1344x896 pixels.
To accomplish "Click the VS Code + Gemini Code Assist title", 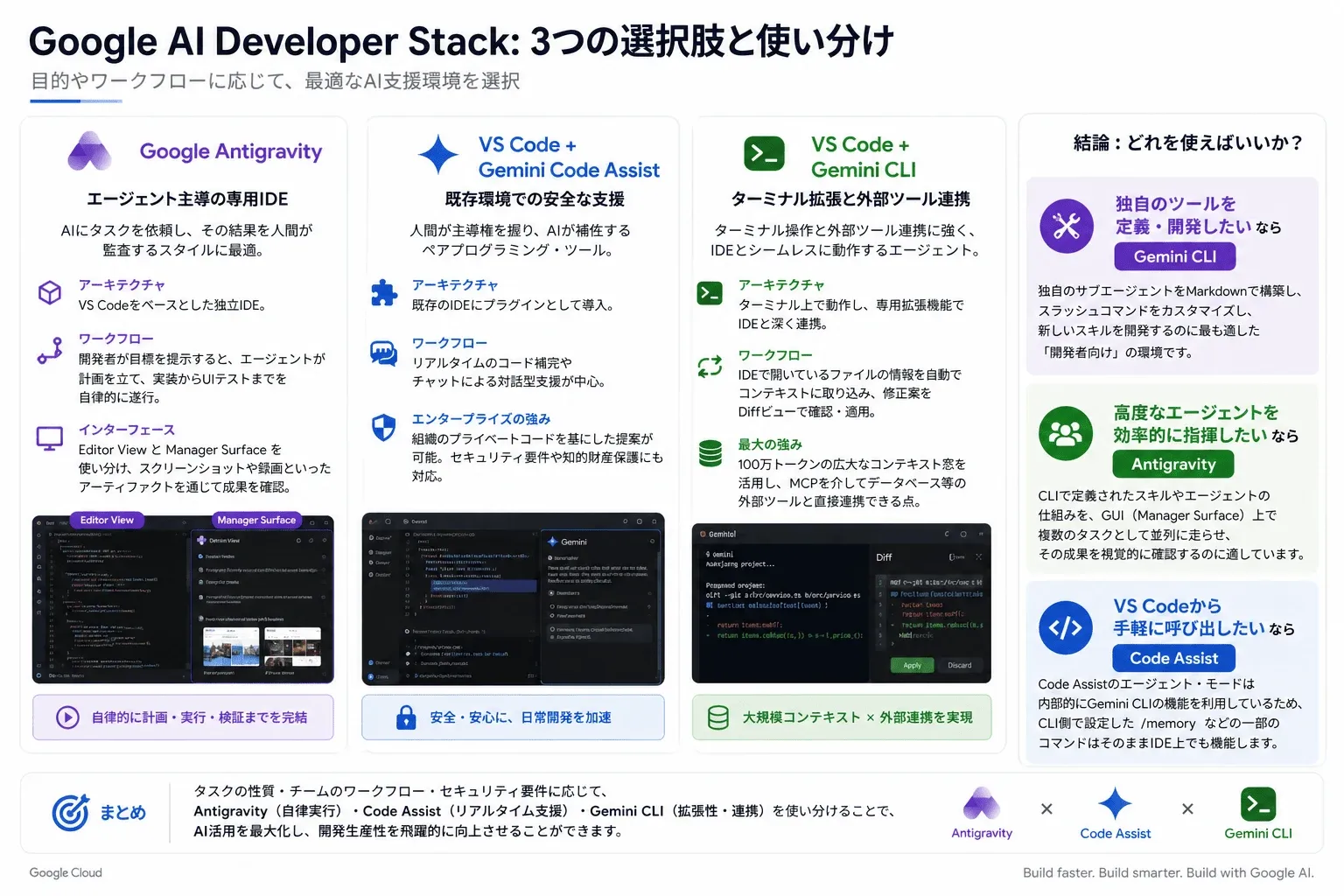I will [569, 157].
